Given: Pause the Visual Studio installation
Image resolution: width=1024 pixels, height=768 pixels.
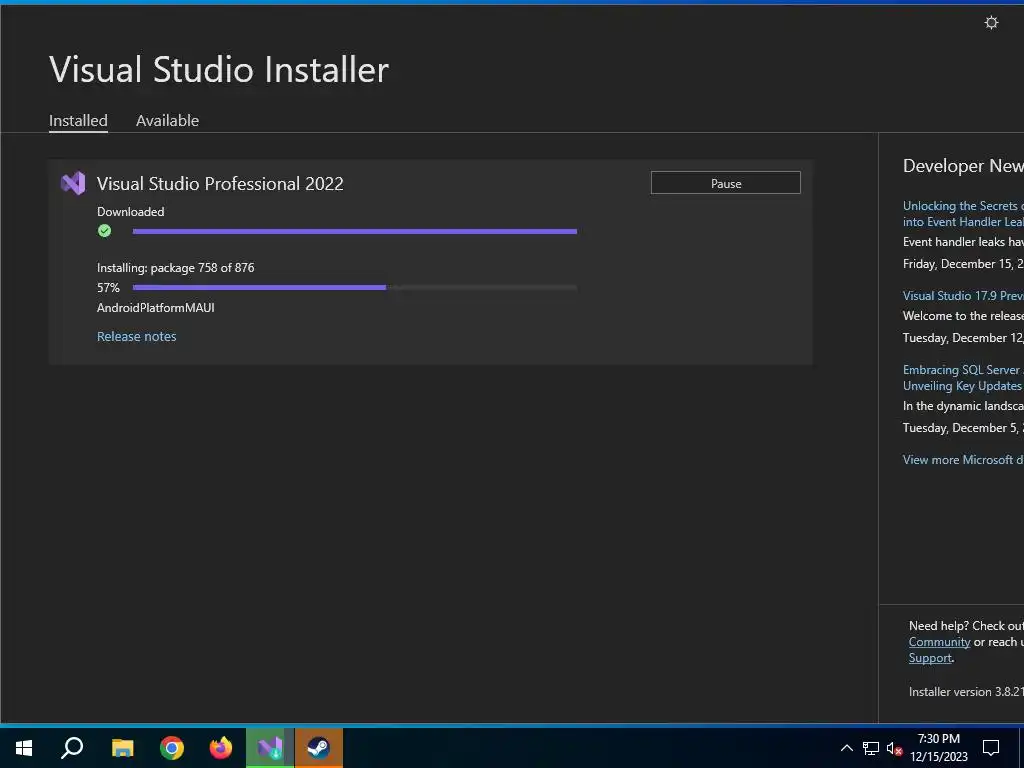Looking at the screenshot, I should (726, 183).
